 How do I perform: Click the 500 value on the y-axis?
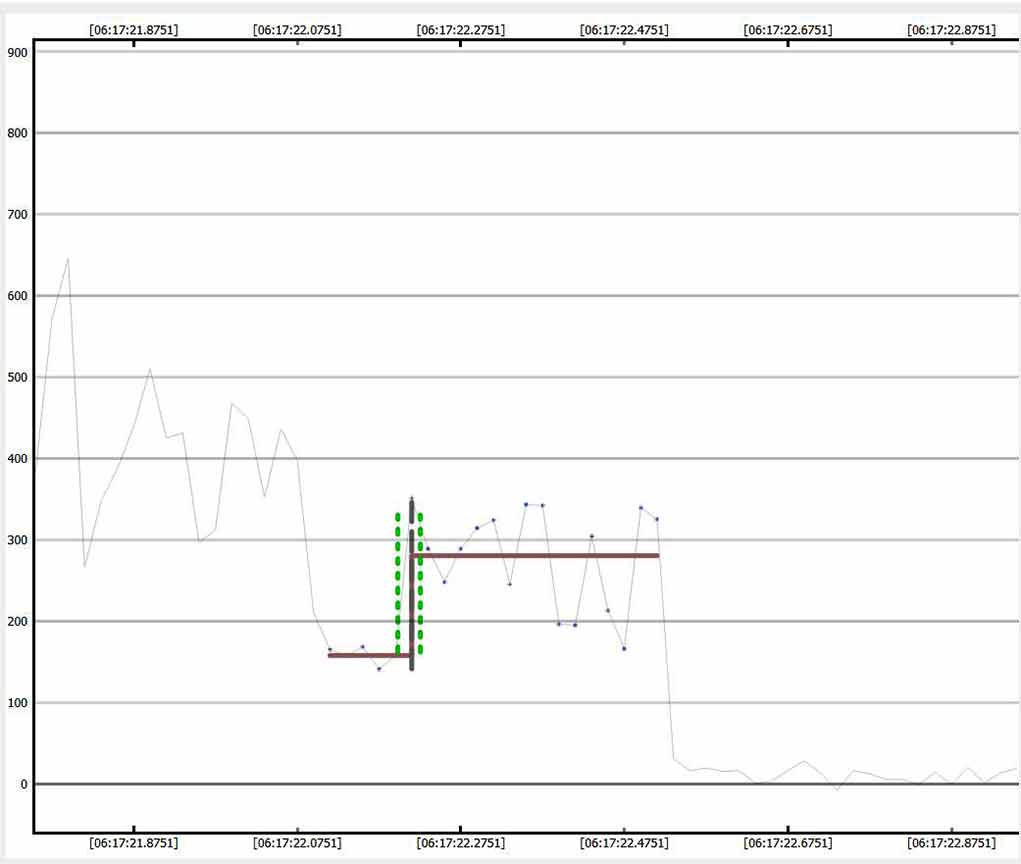coord(17,377)
